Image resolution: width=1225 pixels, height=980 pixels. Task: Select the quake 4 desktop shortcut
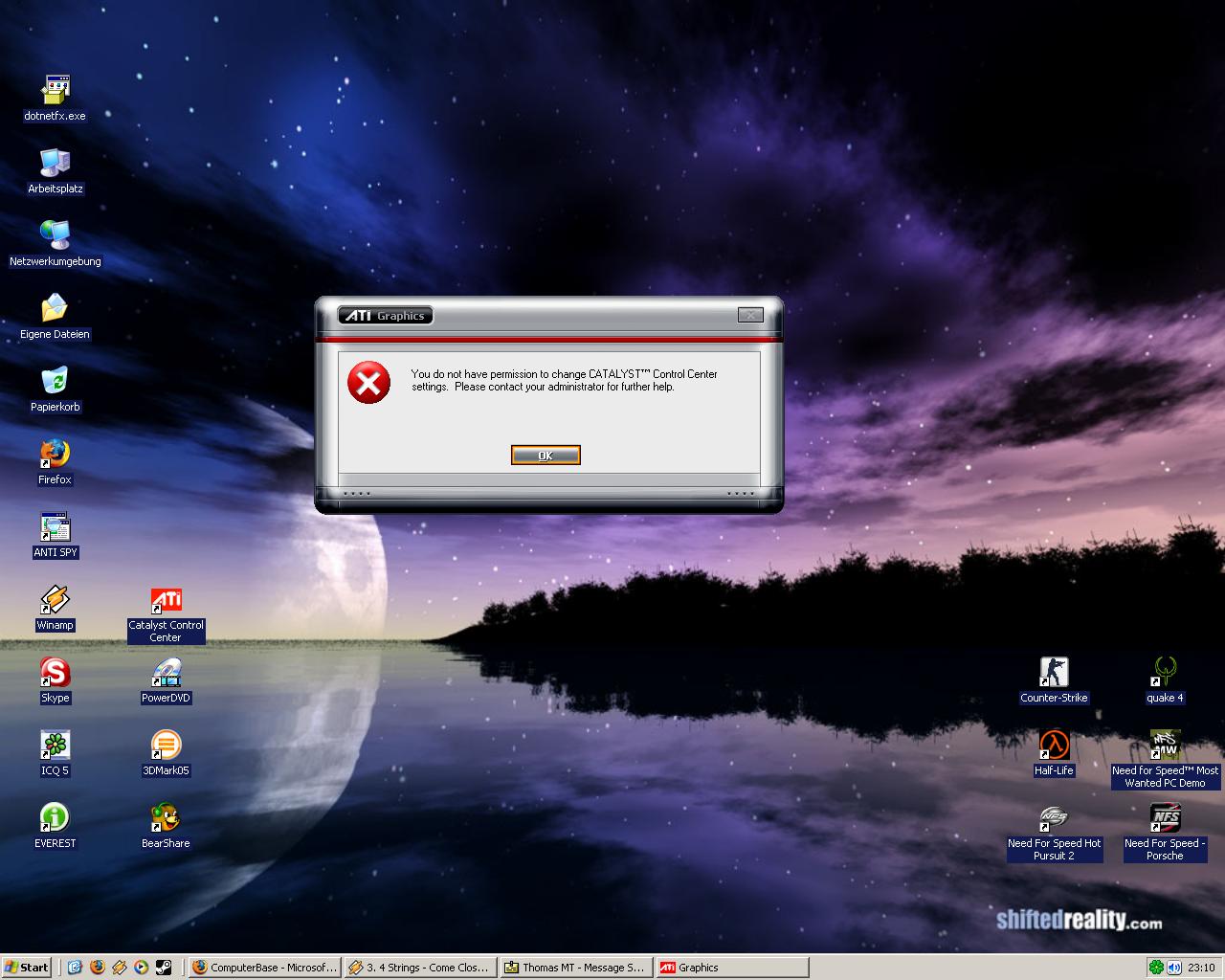pos(1166,680)
